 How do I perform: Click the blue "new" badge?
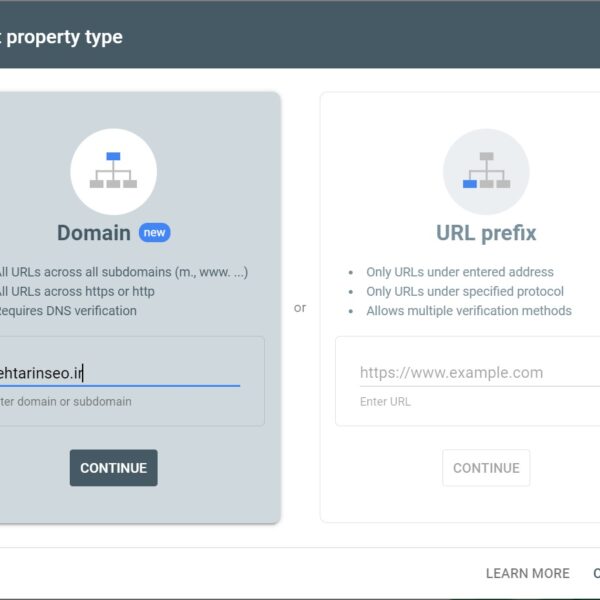coord(155,233)
